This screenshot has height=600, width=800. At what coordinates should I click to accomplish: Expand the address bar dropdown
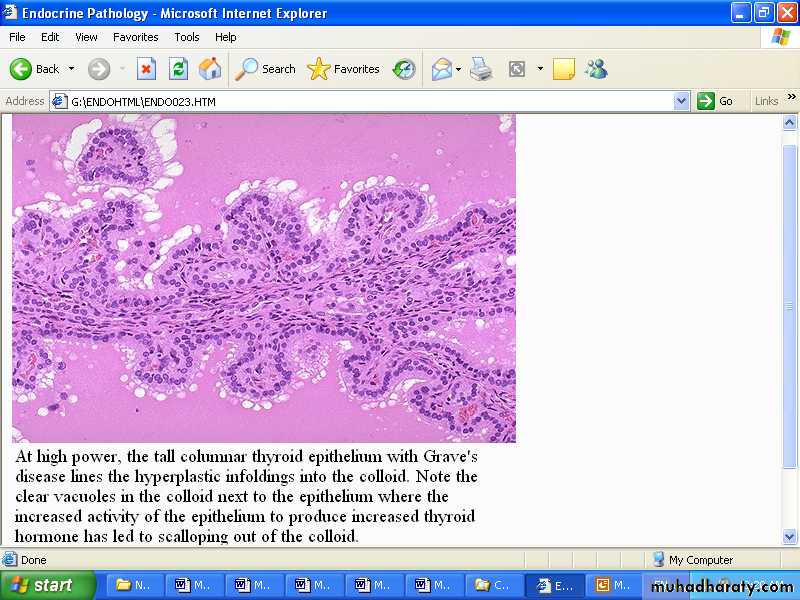point(681,101)
